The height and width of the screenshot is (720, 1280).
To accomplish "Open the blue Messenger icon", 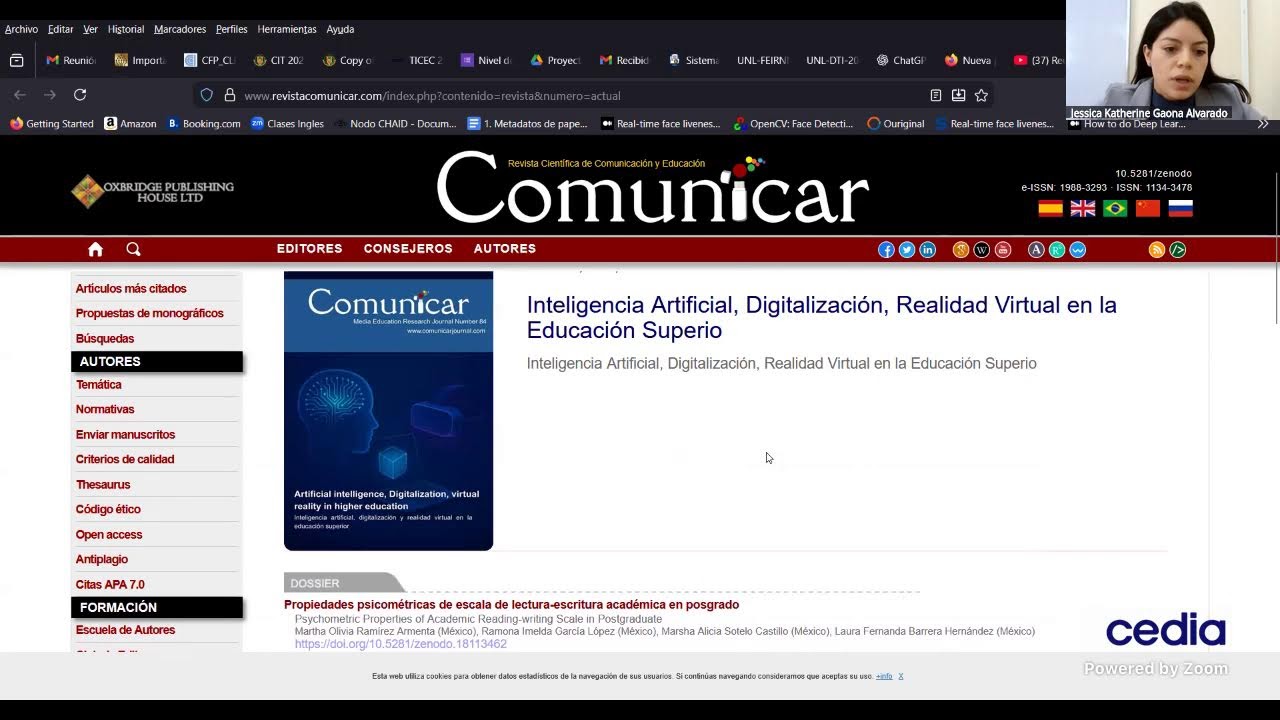I will tap(1078, 250).
